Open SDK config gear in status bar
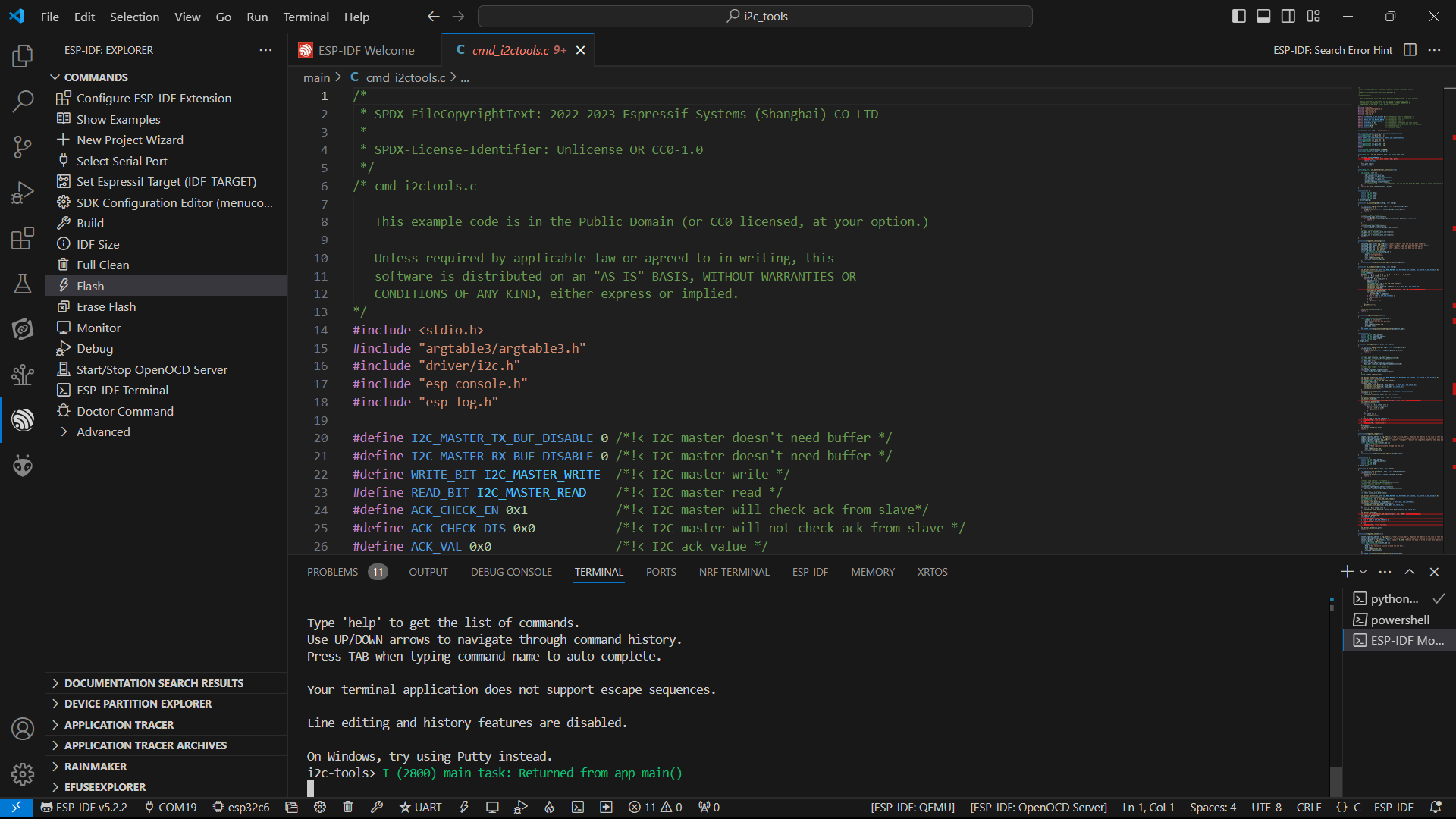Screen dimensions: 1456x819 click(320, 808)
